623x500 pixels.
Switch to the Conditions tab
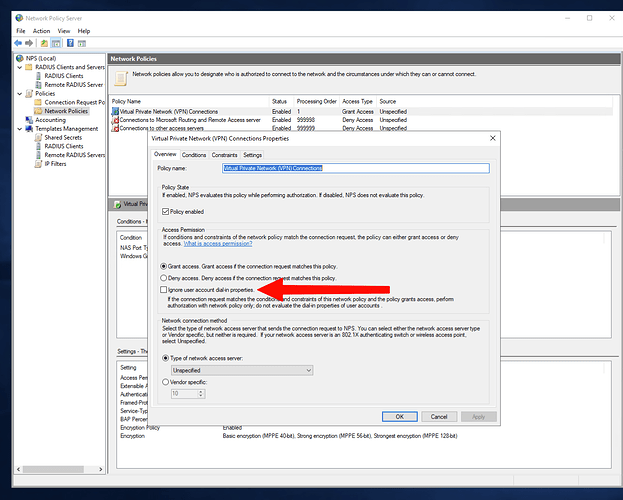pos(194,155)
